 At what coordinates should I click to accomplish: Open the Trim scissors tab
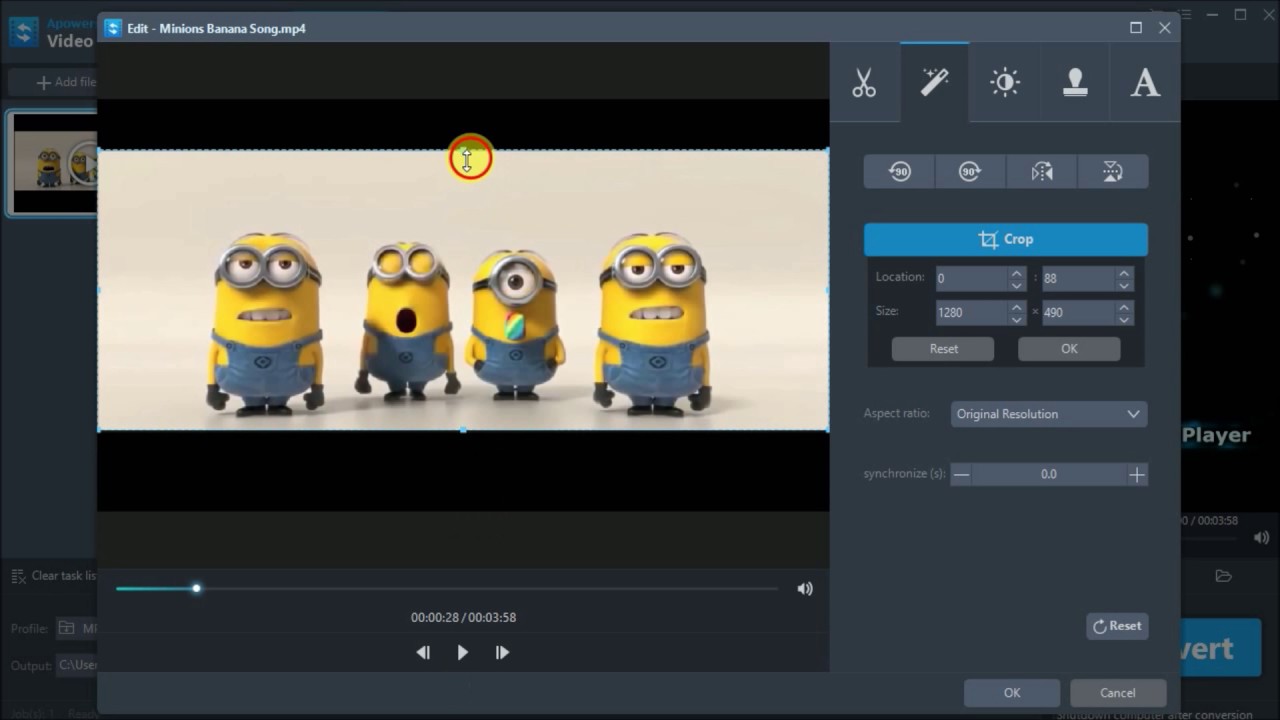click(864, 82)
